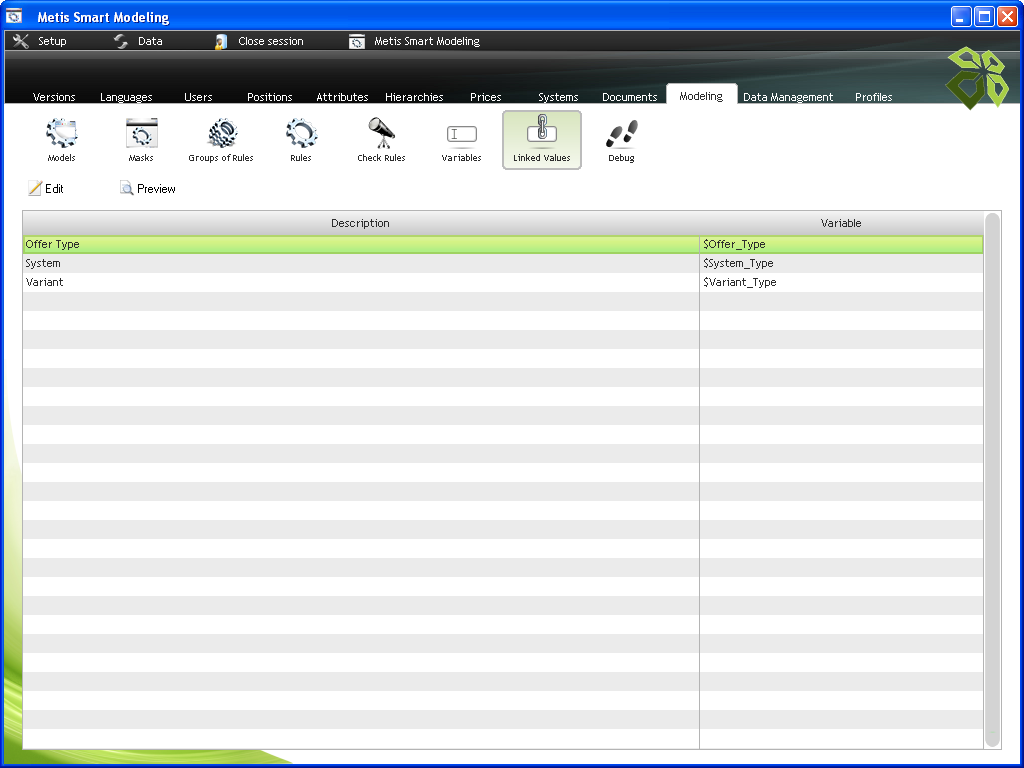Switch to the Versions tab
Image resolution: width=1024 pixels, height=768 pixels.
(54, 97)
